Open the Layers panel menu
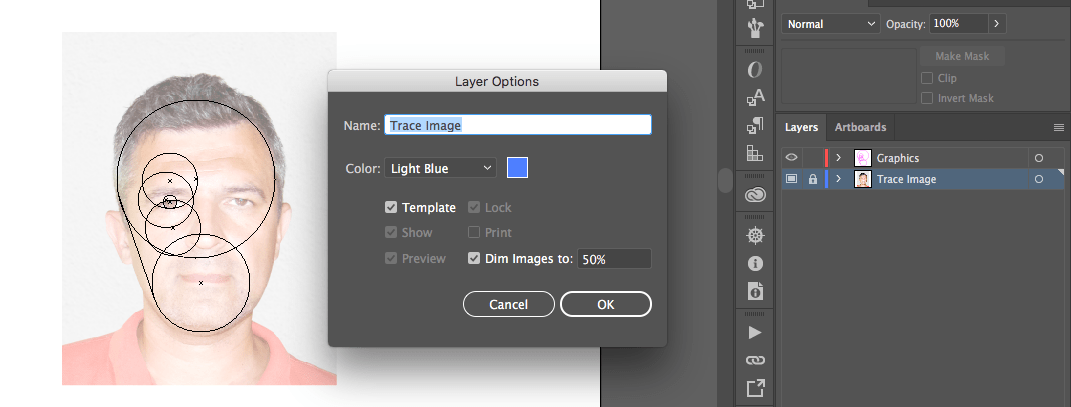The width and height of the screenshot is (1071, 407). [1059, 127]
